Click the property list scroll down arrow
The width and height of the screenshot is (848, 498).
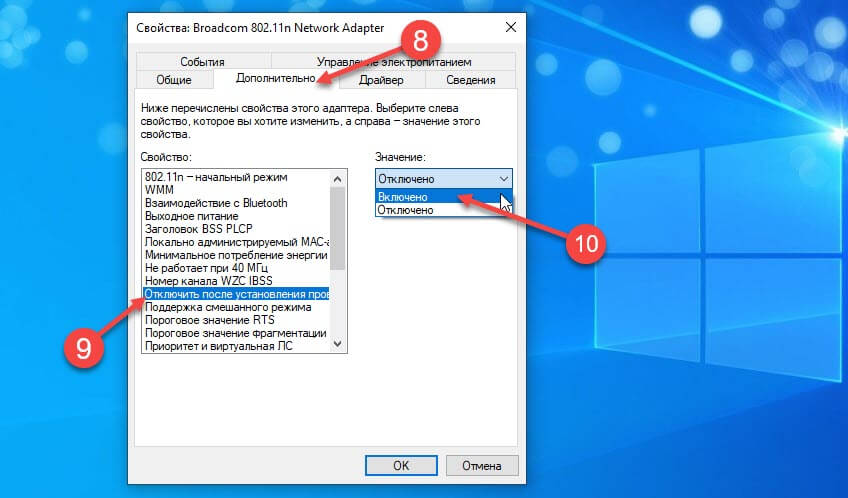click(338, 343)
